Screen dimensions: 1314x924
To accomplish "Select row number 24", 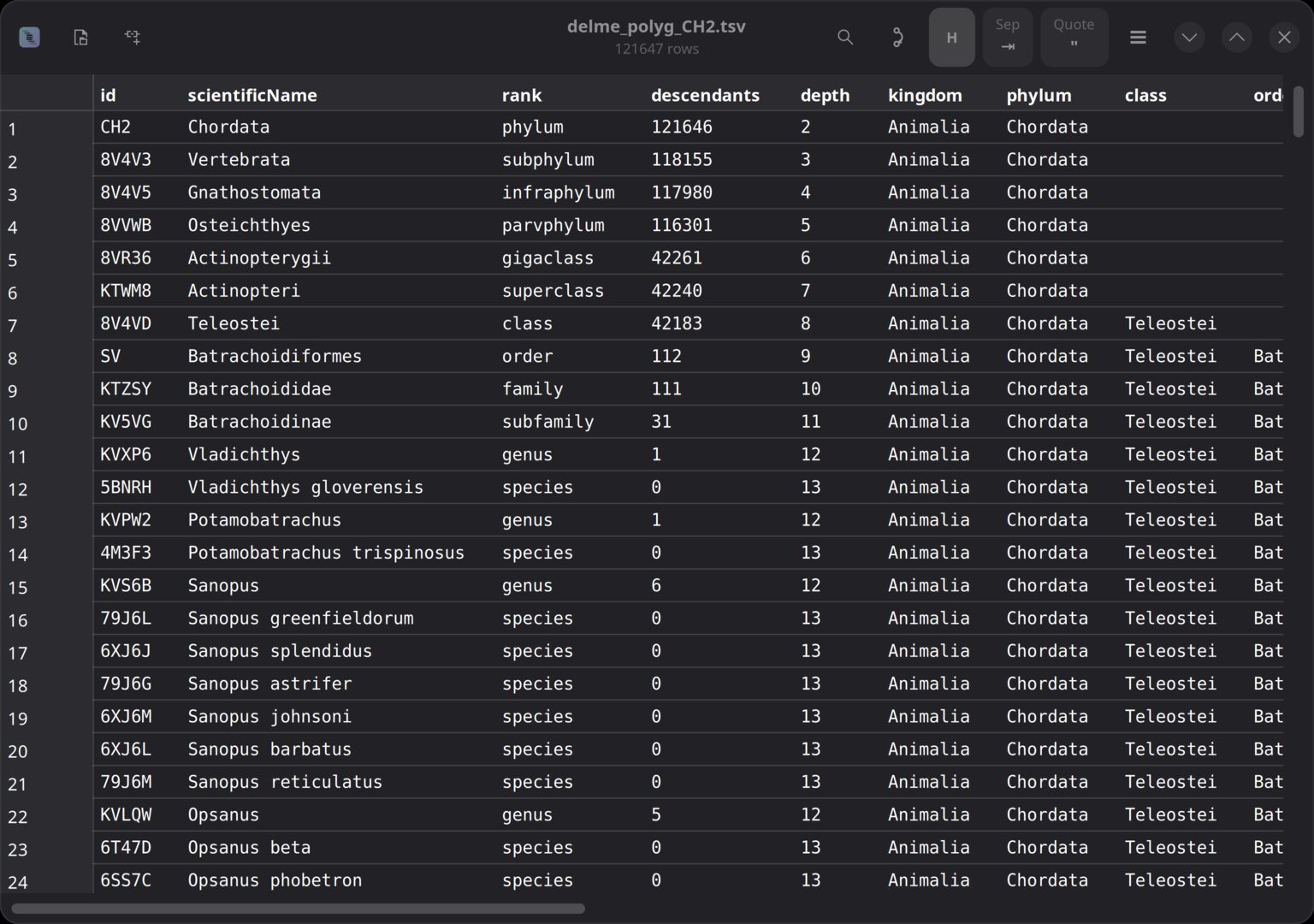I will point(18,883).
